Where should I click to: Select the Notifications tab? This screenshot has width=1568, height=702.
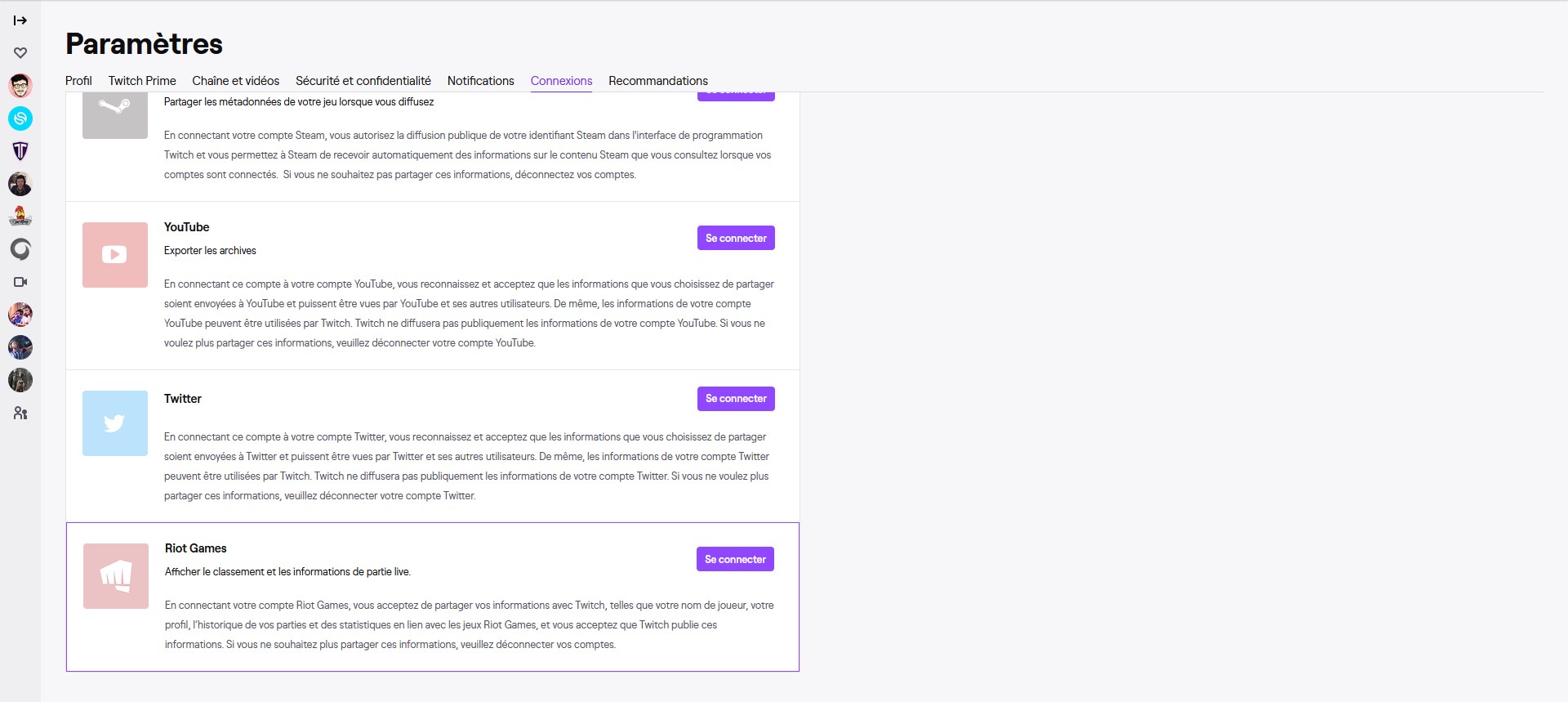[480, 81]
